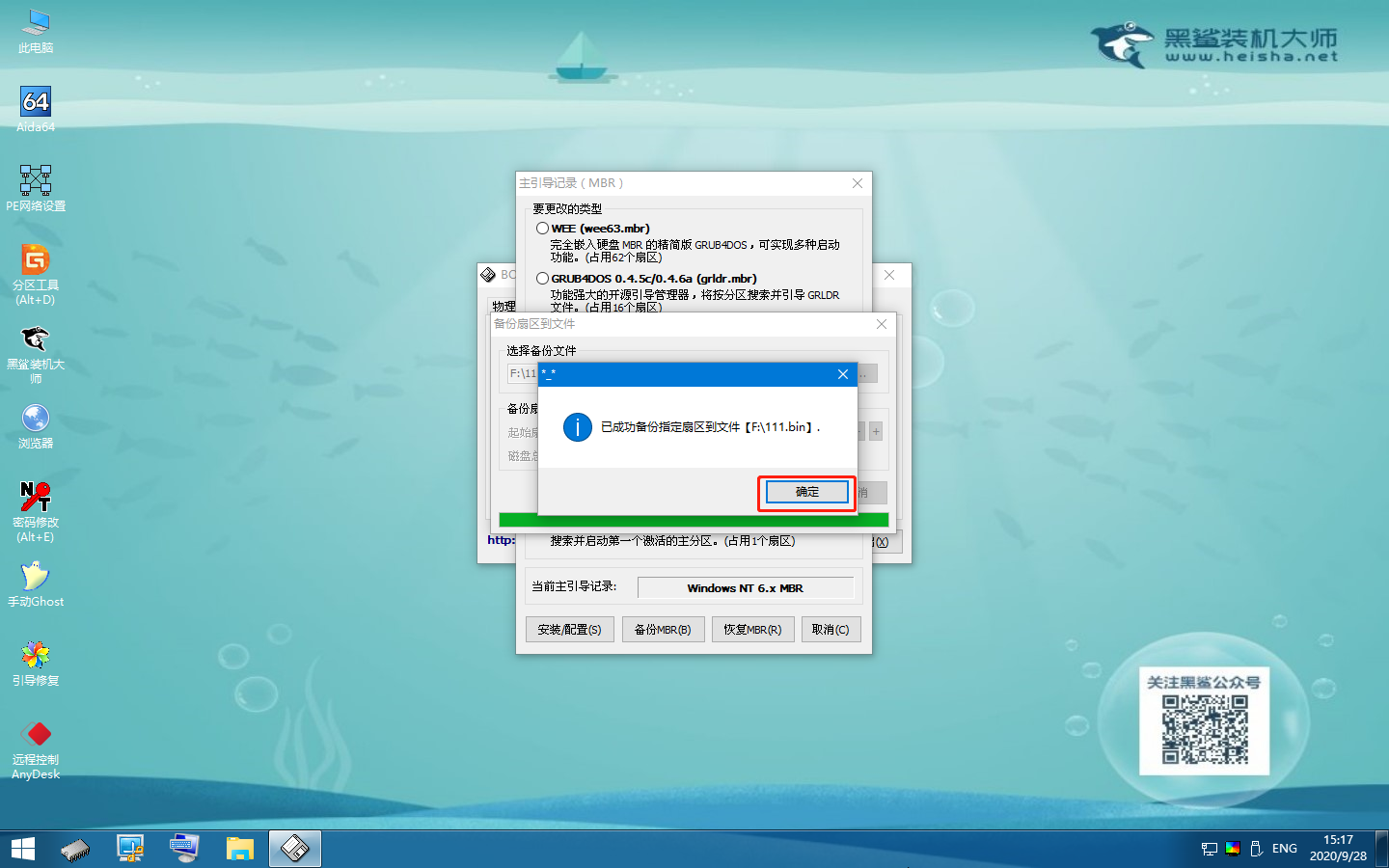Click the plus stepper beside sector count

pyautogui.click(x=874, y=431)
